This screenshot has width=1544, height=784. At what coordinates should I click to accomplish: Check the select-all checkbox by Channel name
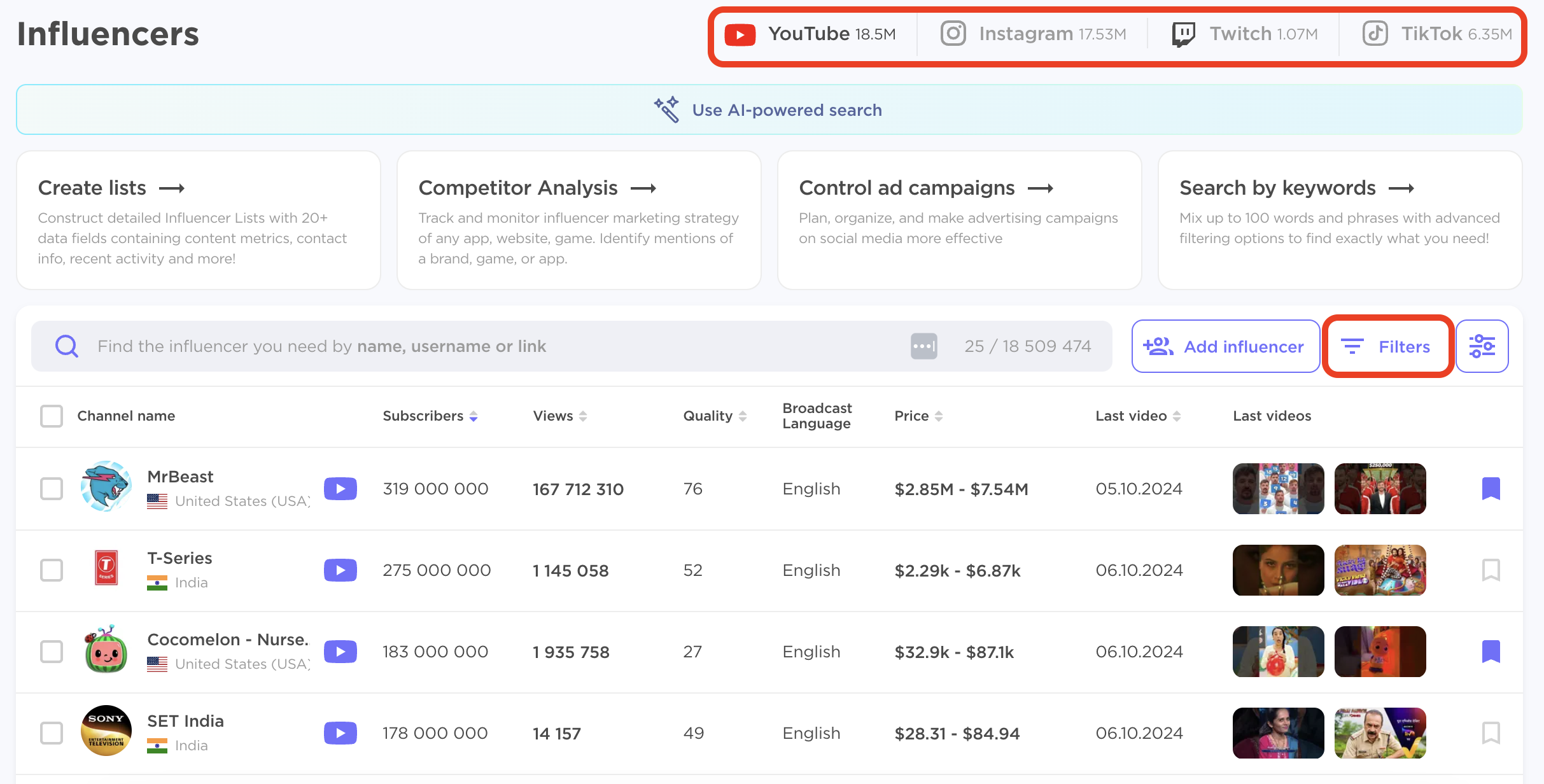[x=52, y=416]
